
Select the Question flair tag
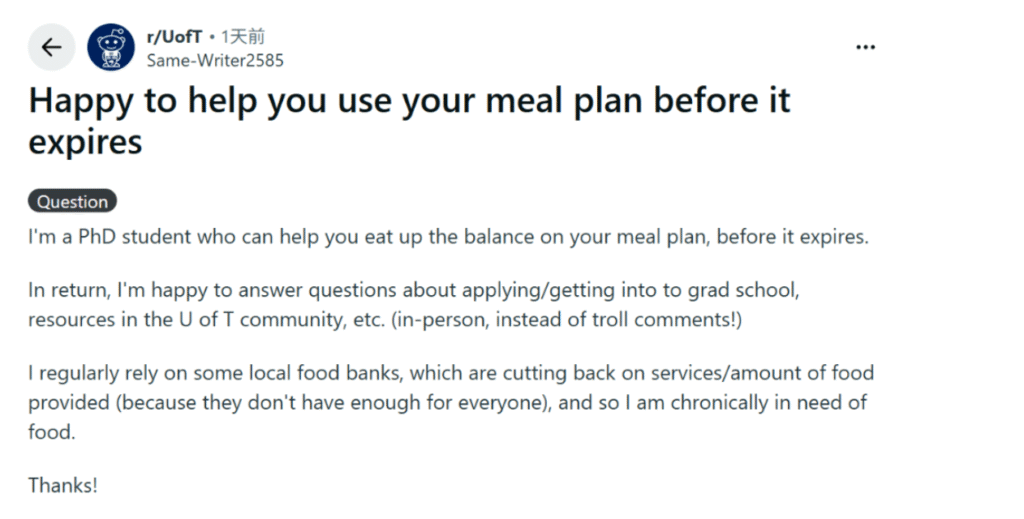[x=72, y=201]
